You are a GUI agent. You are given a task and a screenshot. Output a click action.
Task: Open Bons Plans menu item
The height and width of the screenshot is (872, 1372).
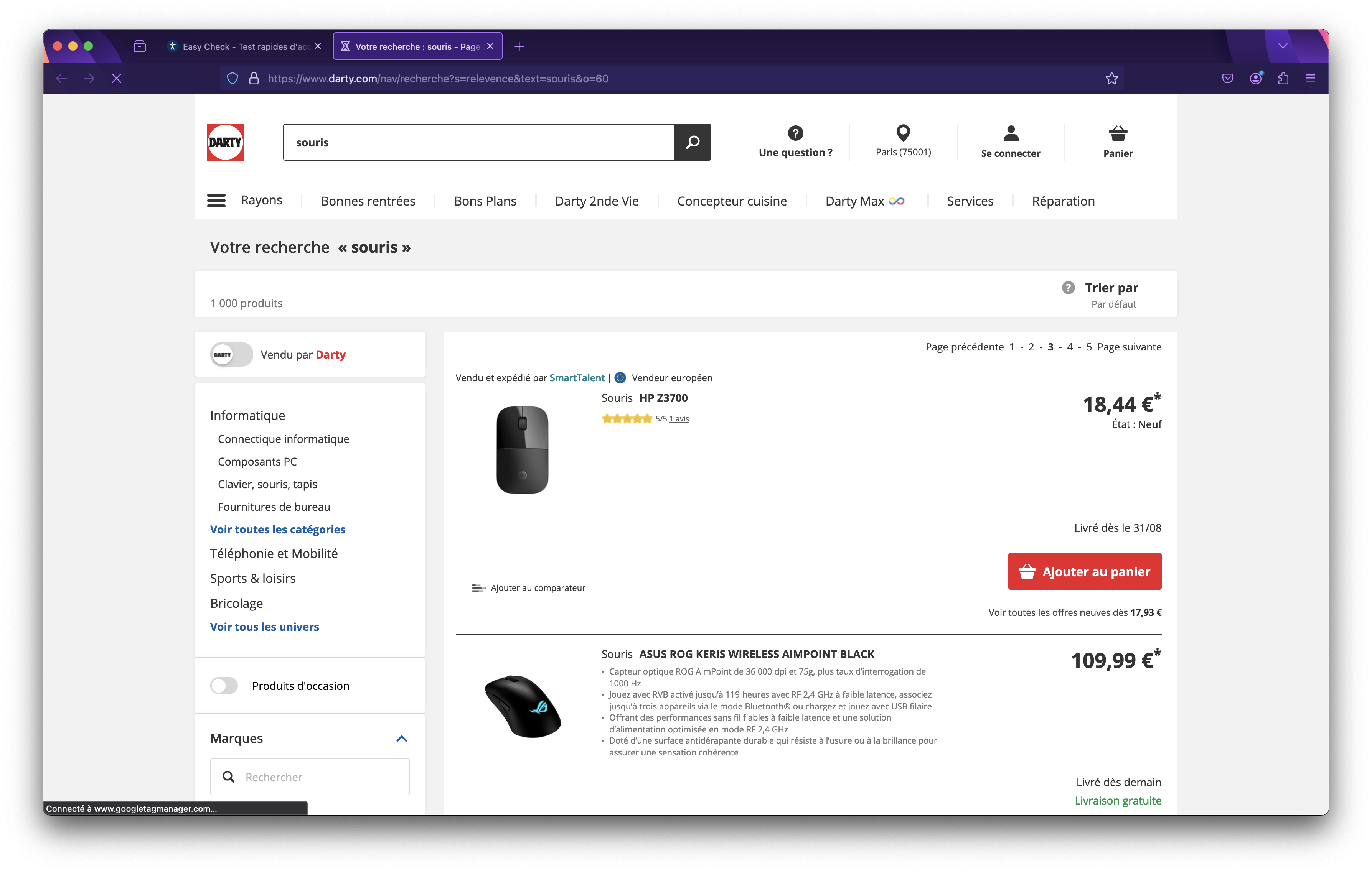tap(485, 201)
